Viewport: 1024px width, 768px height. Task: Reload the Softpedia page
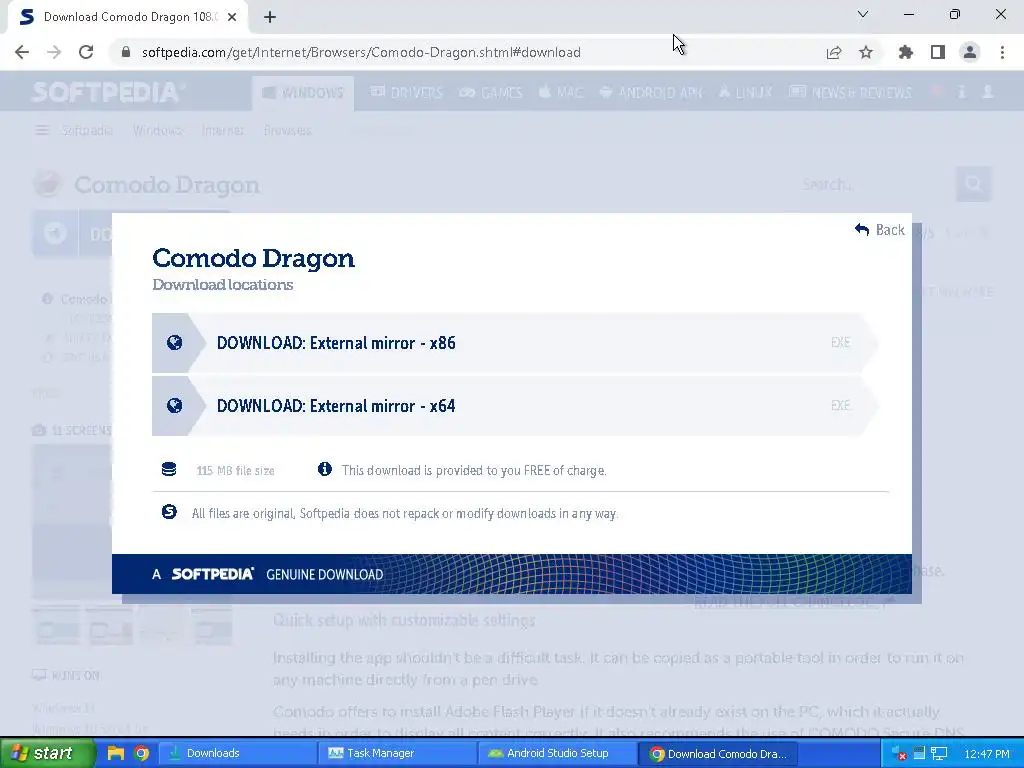86,52
